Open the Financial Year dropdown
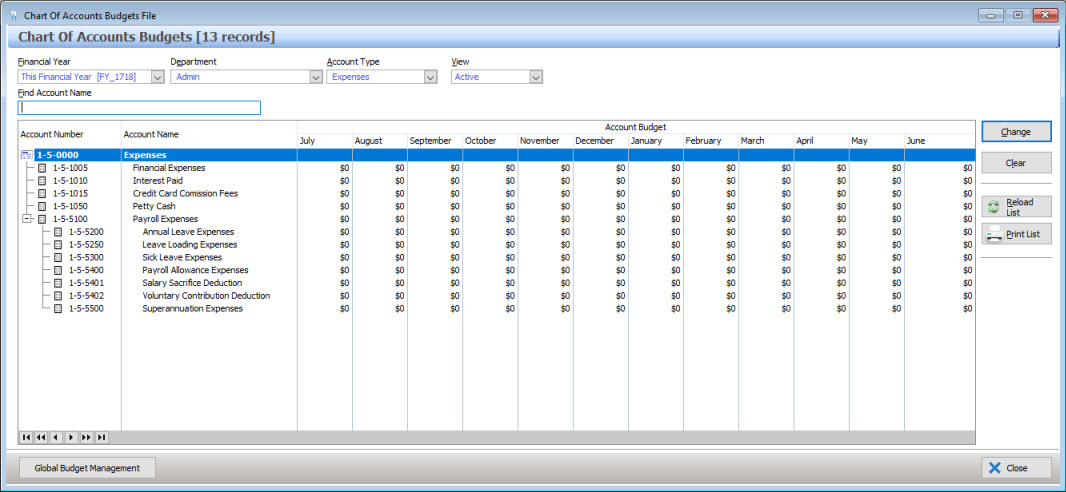This screenshot has width=1066, height=492. click(x=157, y=77)
